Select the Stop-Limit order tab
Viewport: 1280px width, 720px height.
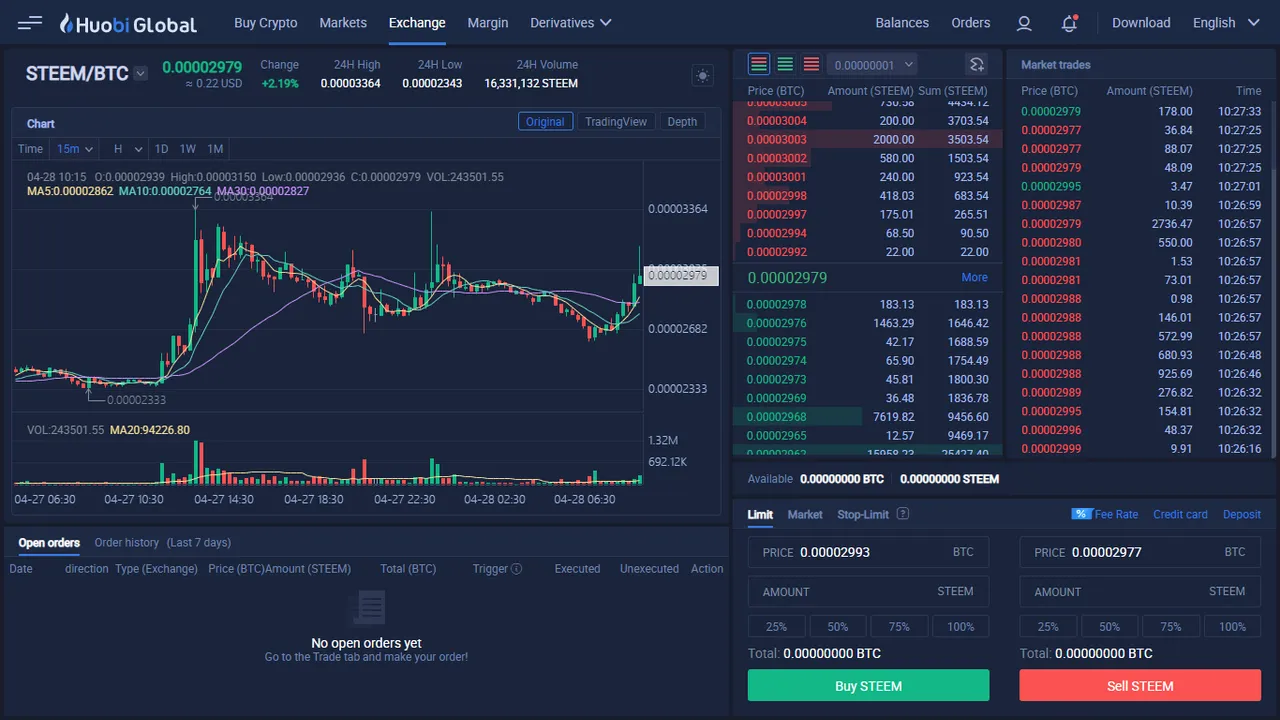[x=863, y=514]
